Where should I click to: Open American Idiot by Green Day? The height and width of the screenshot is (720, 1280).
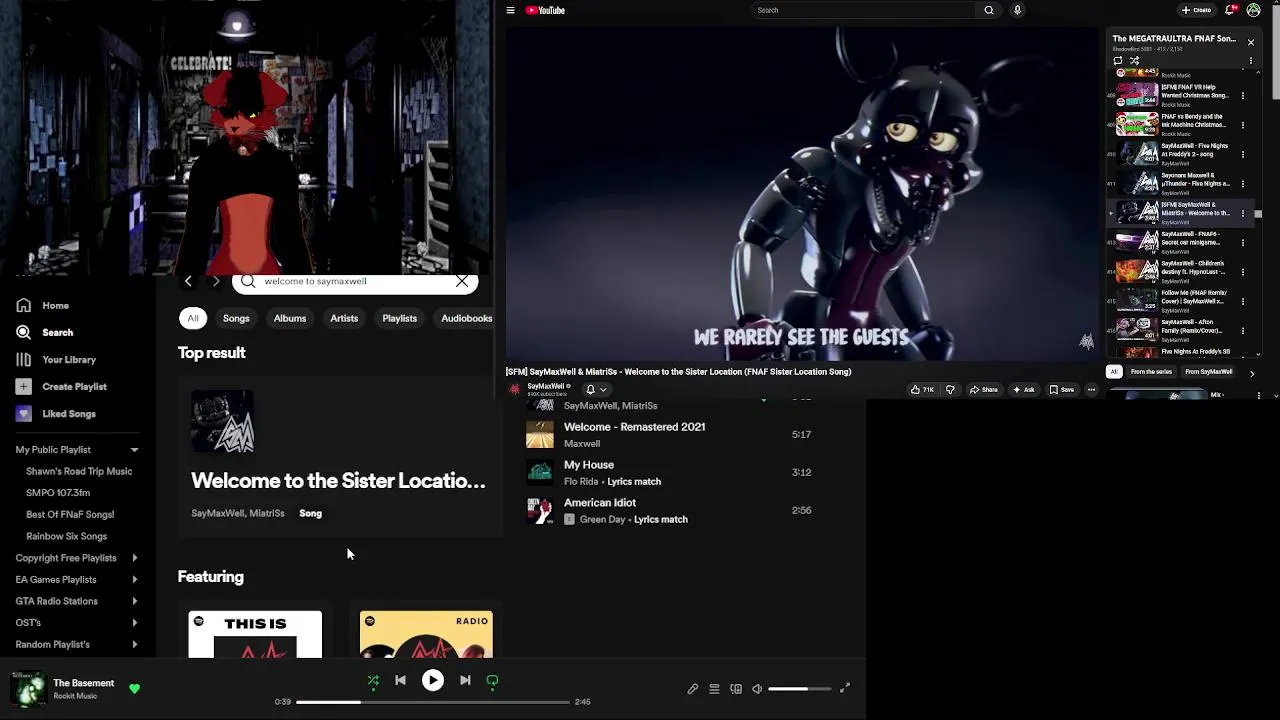point(600,503)
